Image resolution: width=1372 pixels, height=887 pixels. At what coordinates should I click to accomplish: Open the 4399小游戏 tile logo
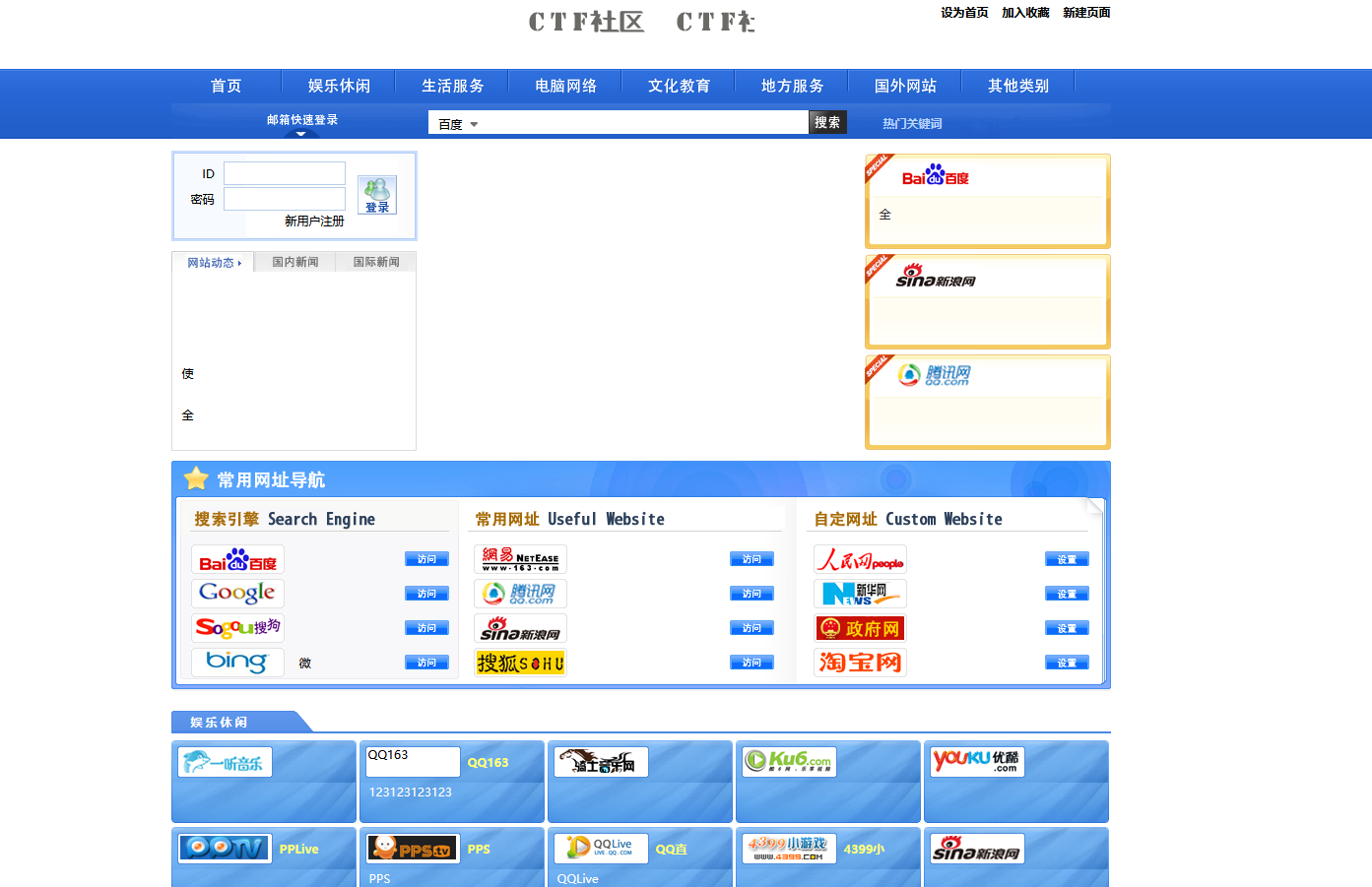(789, 848)
